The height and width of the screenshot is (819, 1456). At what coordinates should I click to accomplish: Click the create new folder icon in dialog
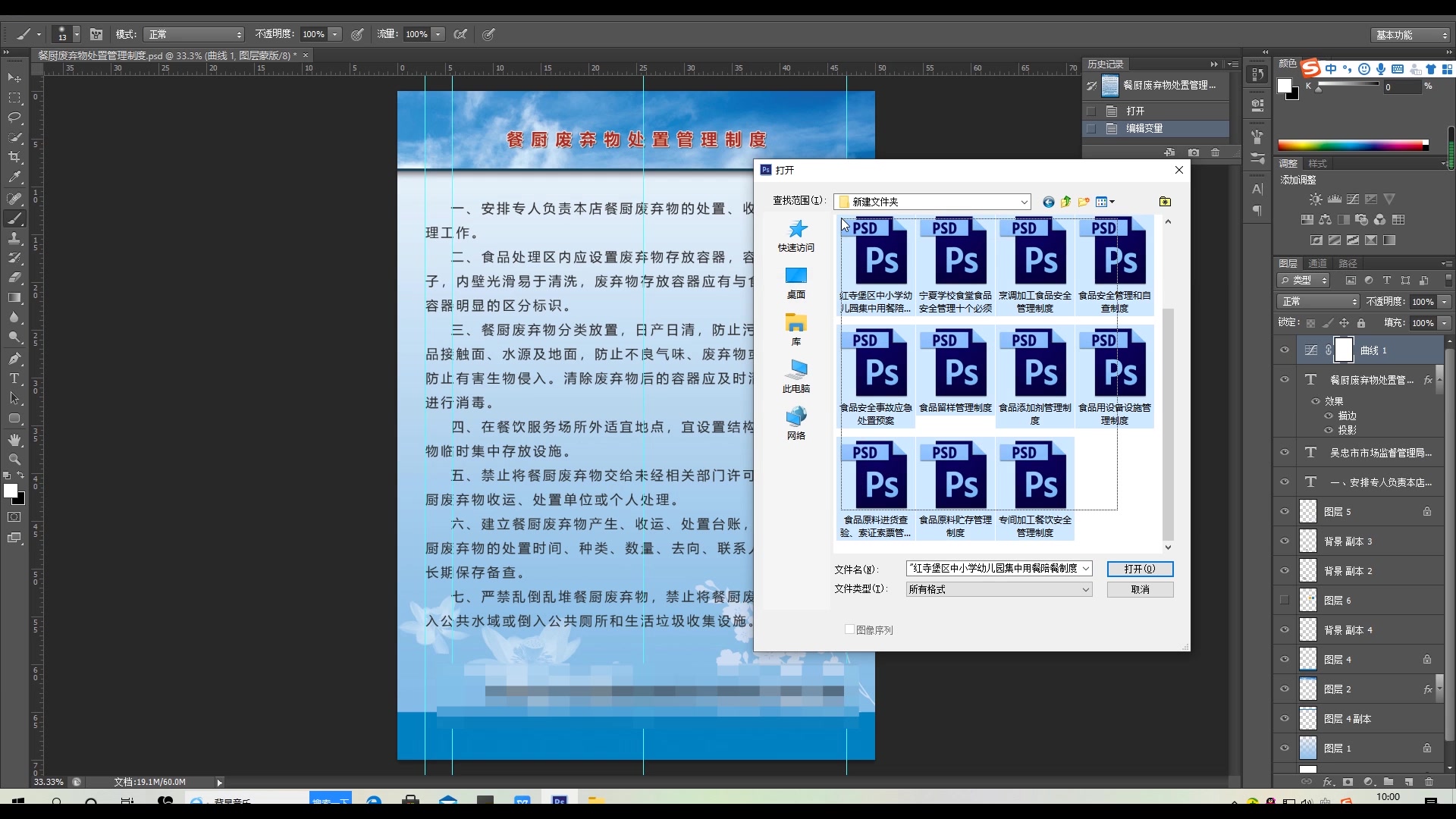(1084, 202)
